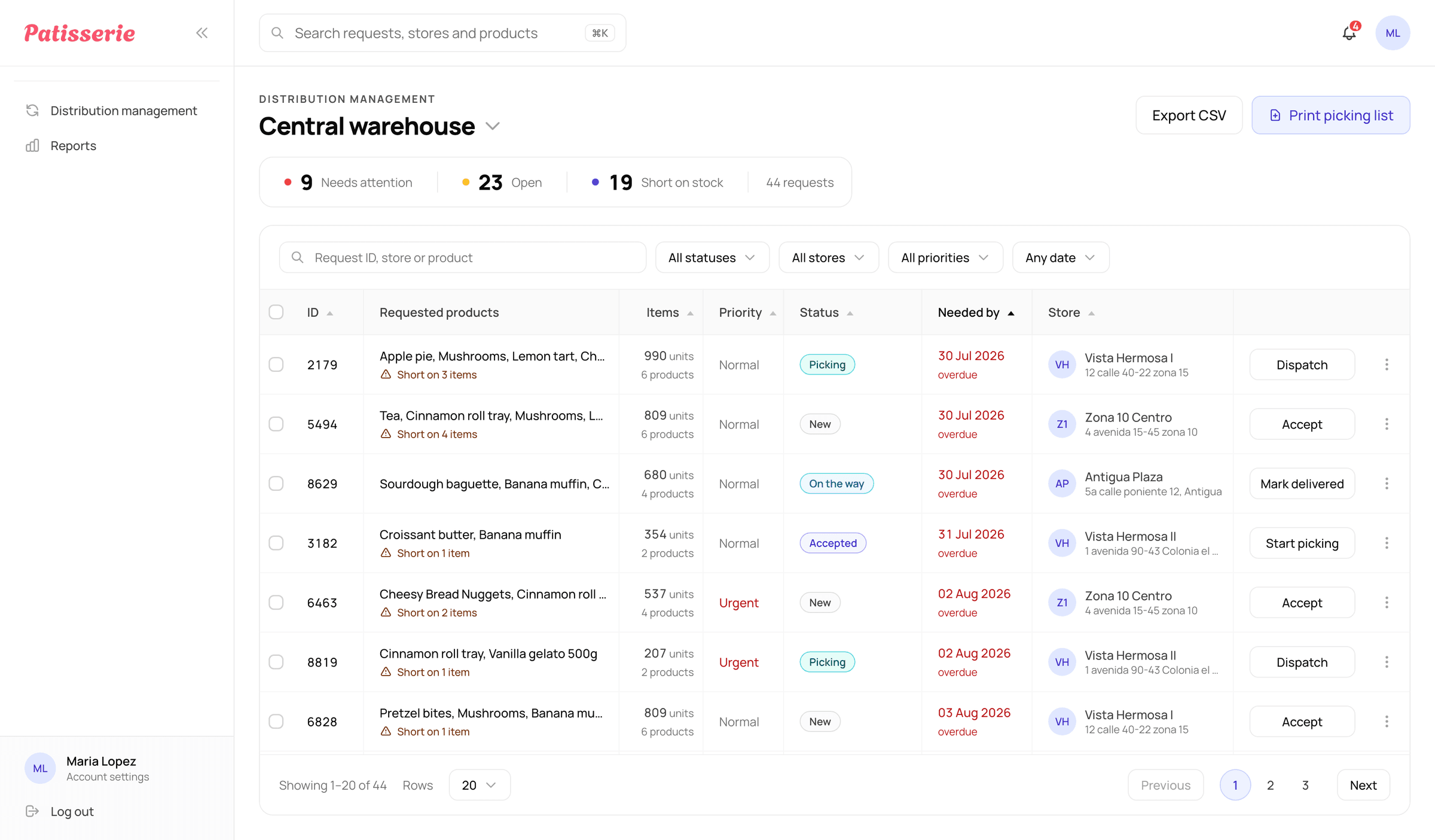The height and width of the screenshot is (840, 1435).
Task: Sort table by ID column arrow
Action: pos(330,313)
